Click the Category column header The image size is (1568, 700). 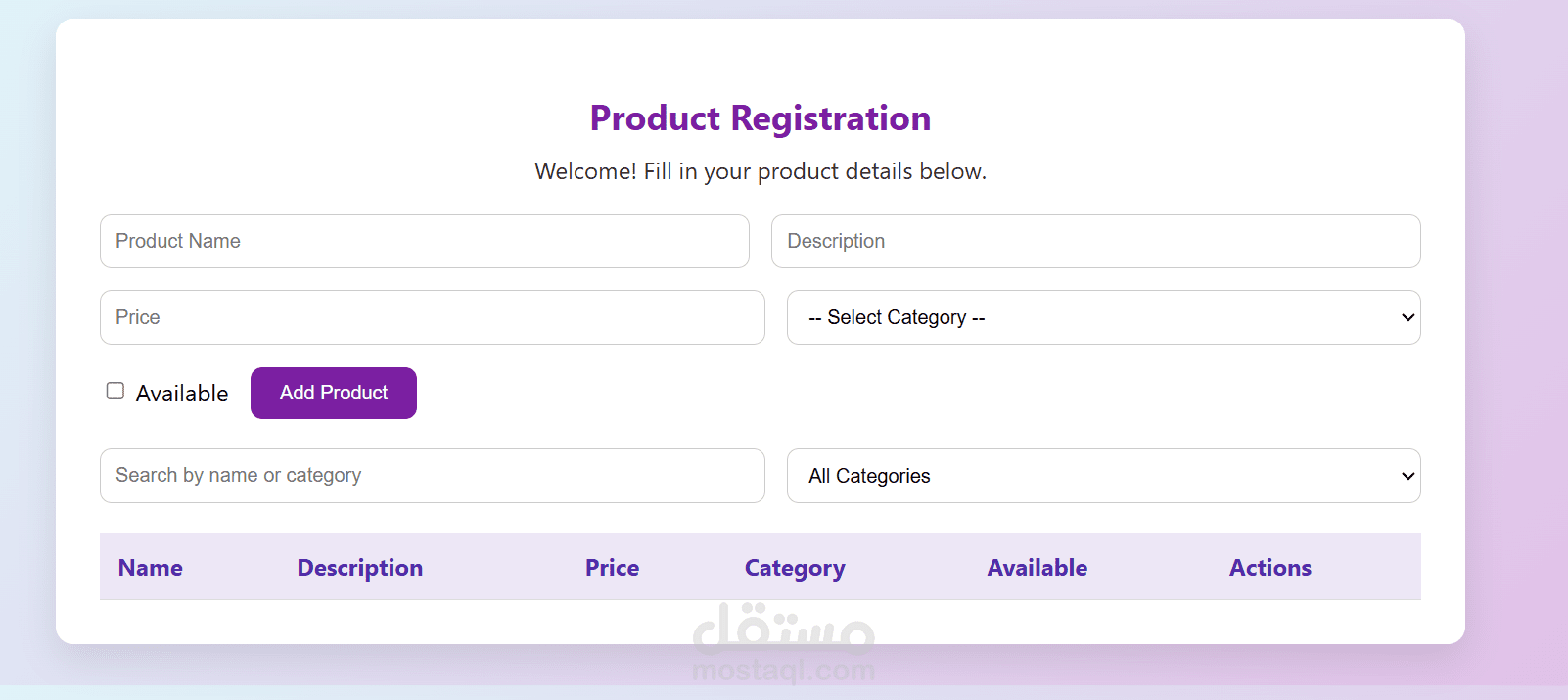(x=795, y=568)
